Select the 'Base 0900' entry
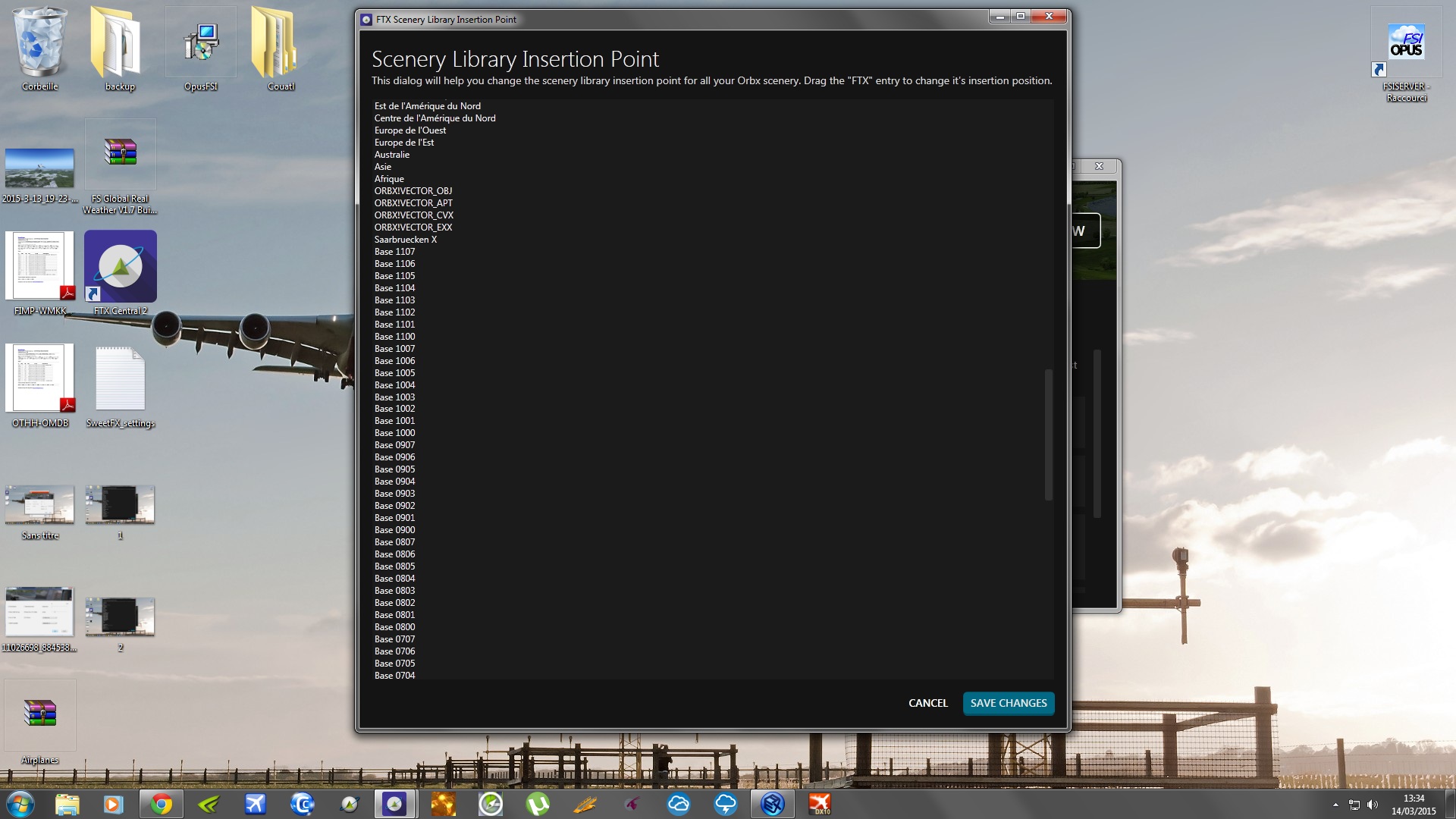 pyautogui.click(x=395, y=530)
